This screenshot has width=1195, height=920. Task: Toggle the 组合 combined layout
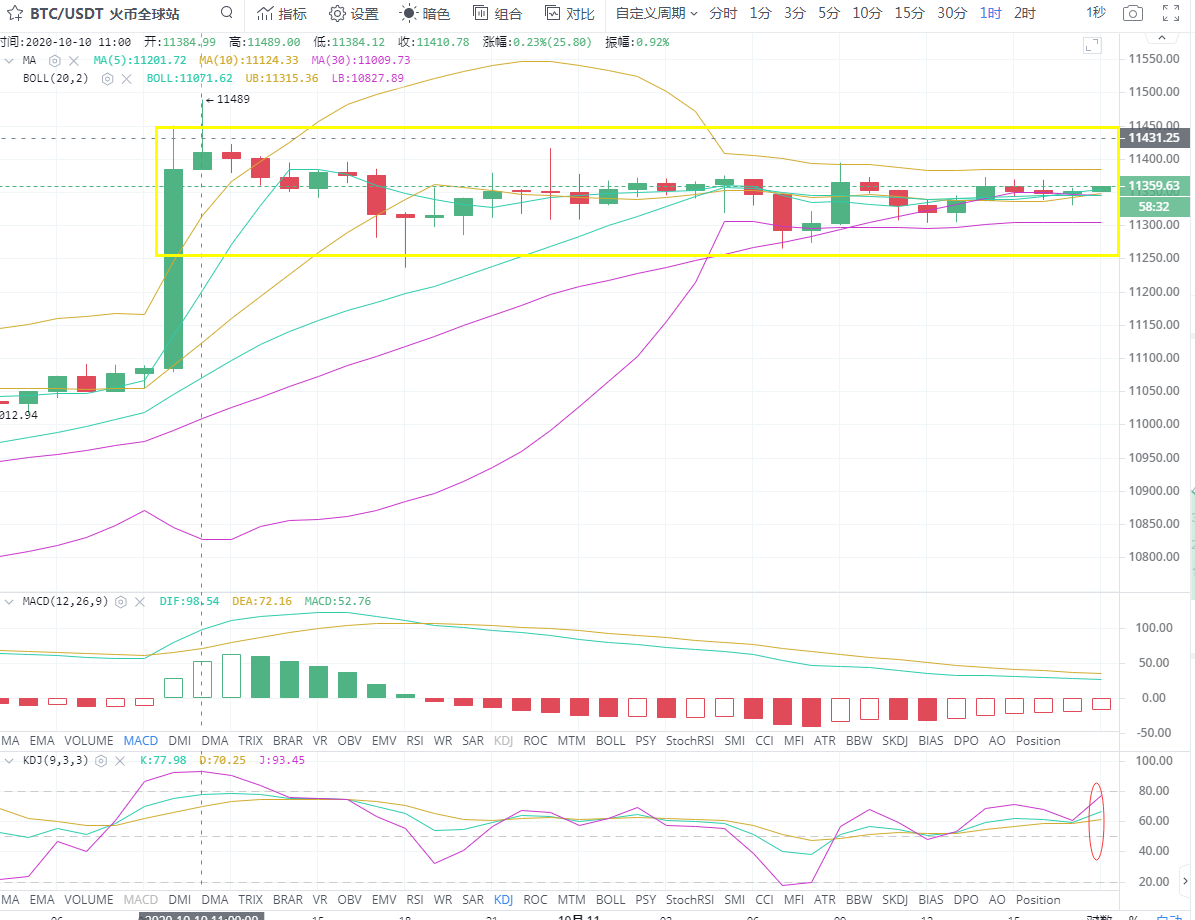(497, 13)
